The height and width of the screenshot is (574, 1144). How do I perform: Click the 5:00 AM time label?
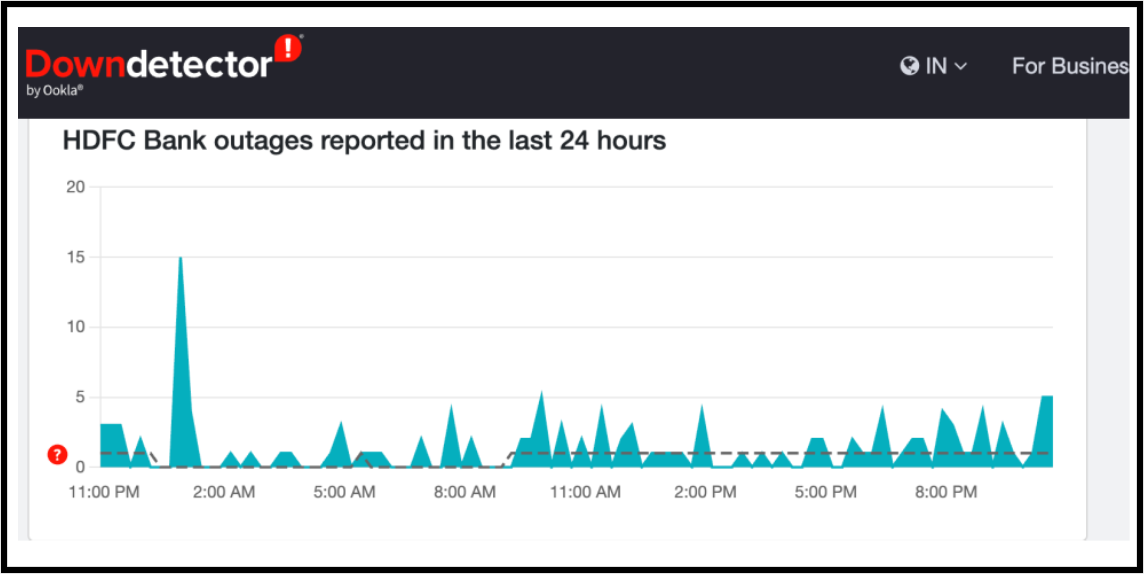[344, 492]
